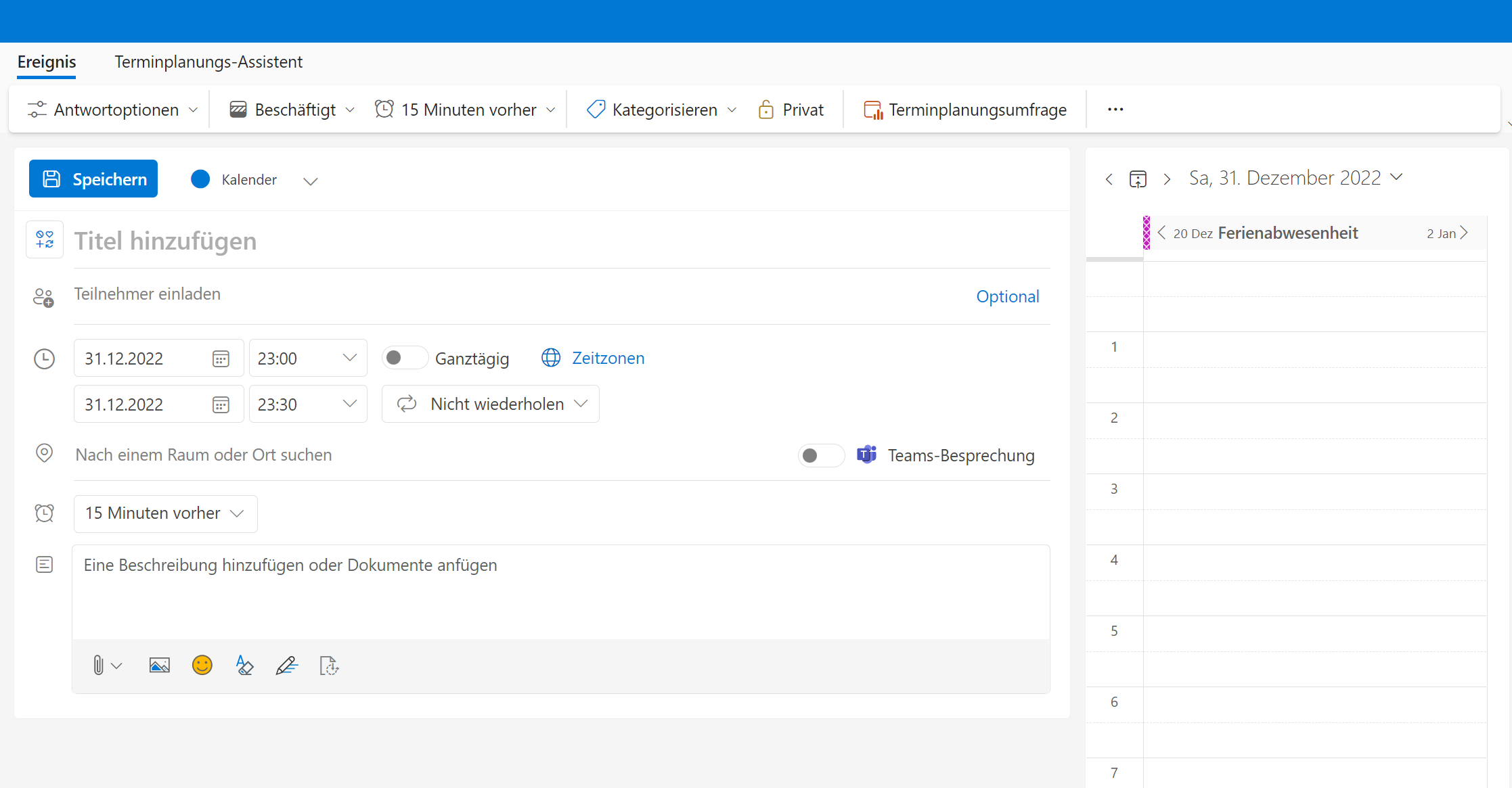The width and height of the screenshot is (1512, 788).
Task: Open the Beschäftigt status dropdown
Action: 292,110
